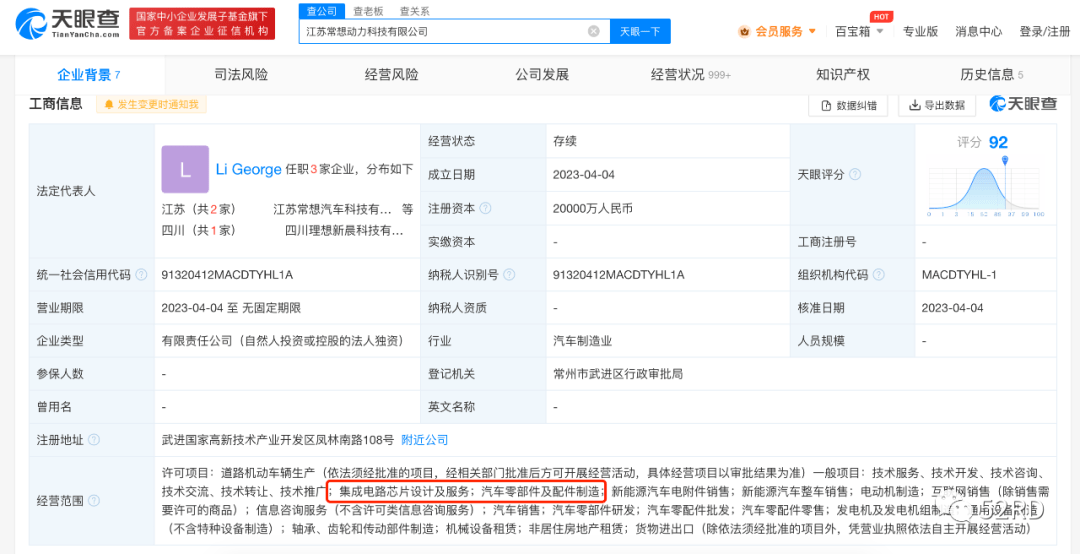The width and height of the screenshot is (1080, 554).
Task: Click the purple L avatar thumbnail
Action: pos(185,170)
